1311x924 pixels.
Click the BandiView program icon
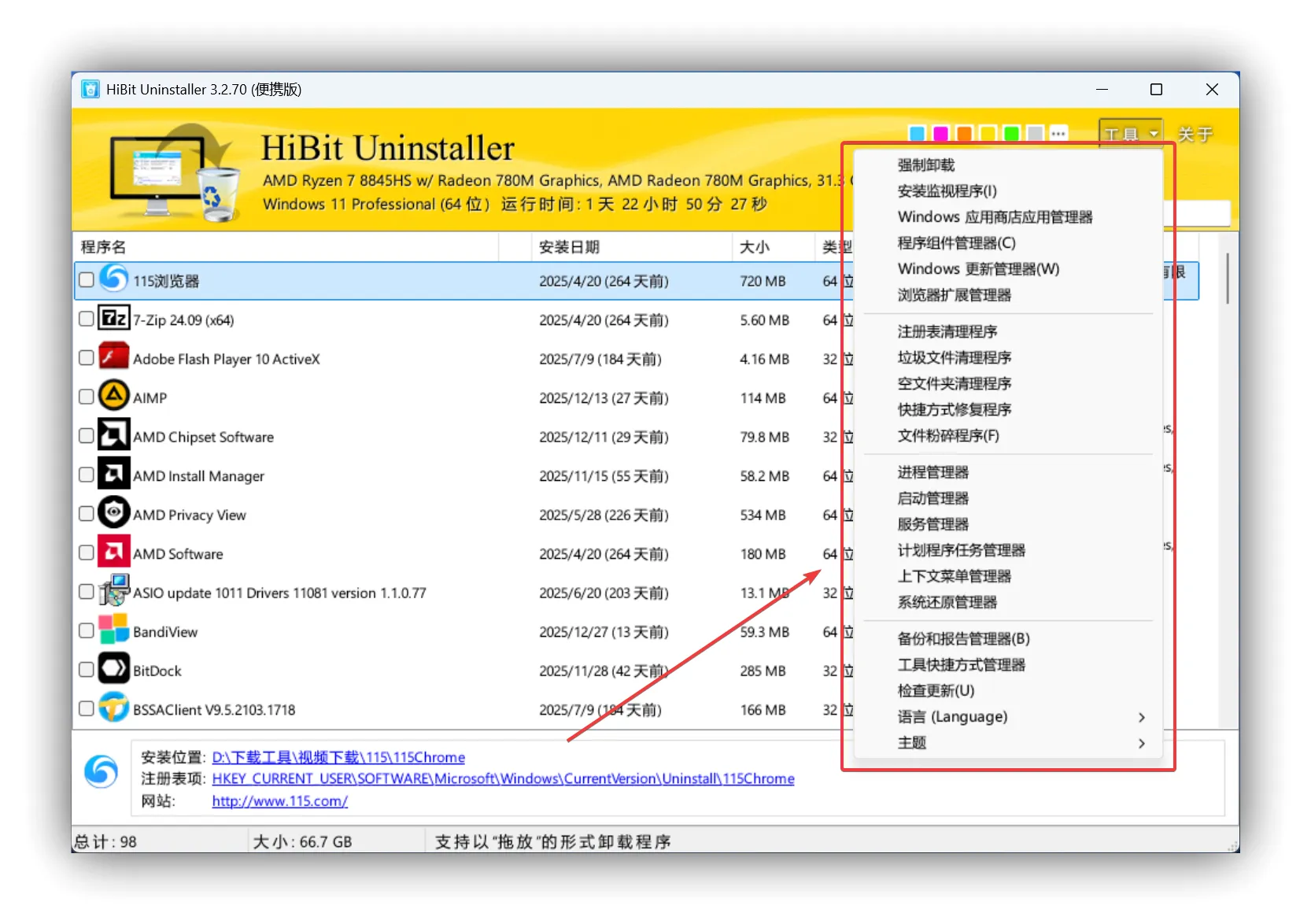(114, 630)
